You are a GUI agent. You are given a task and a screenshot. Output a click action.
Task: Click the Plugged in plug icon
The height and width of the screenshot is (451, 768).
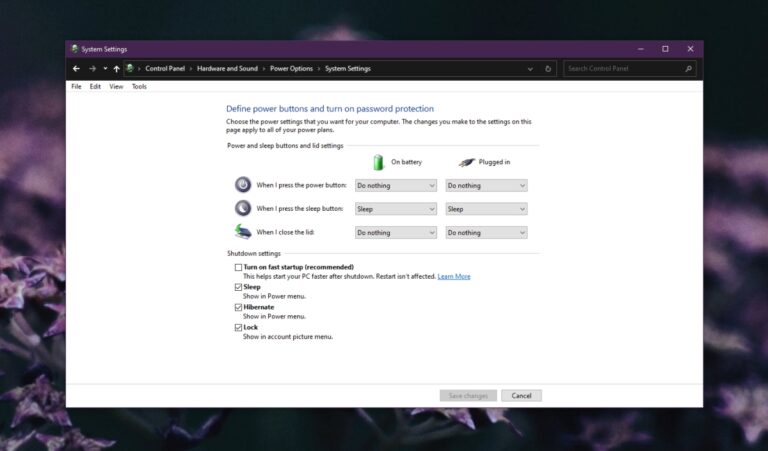tap(467, 162)
